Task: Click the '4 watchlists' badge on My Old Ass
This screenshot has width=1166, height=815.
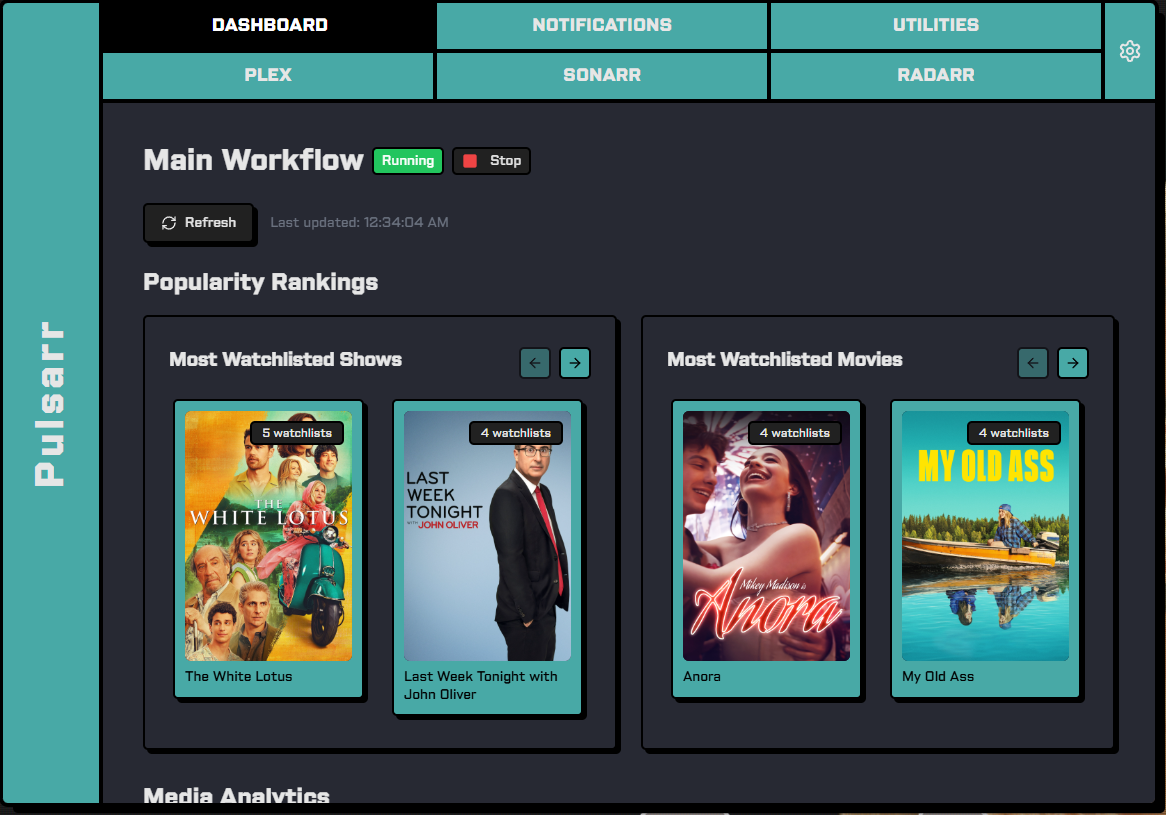Action: tap(1014, 433)
